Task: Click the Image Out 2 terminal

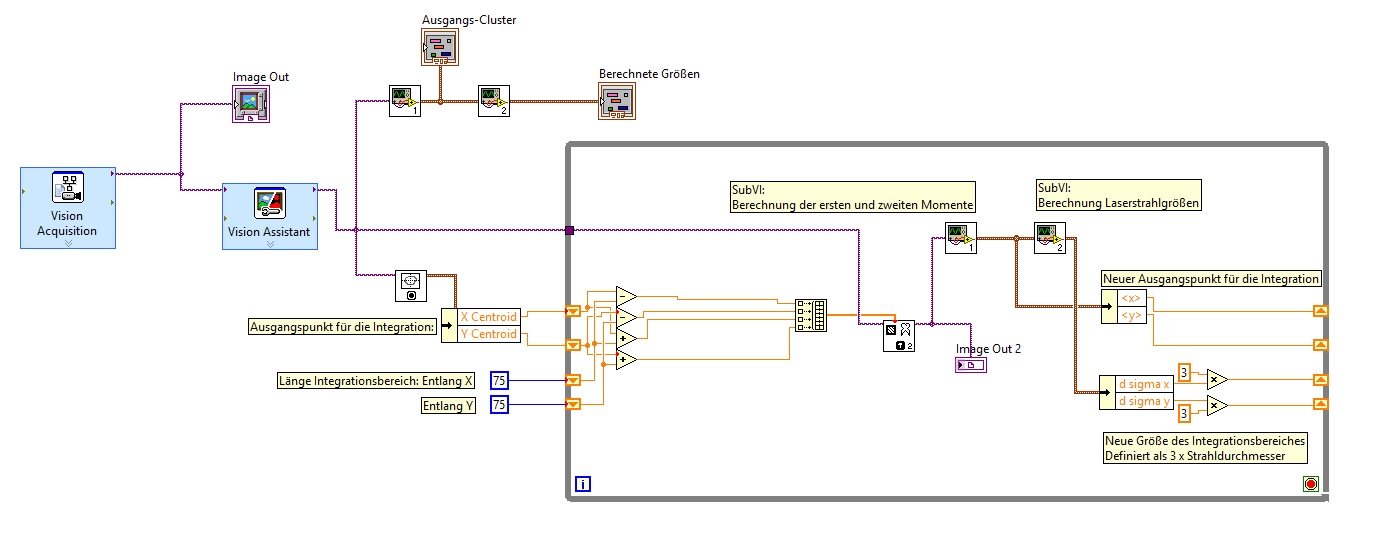Action: [x=971, y=365]
